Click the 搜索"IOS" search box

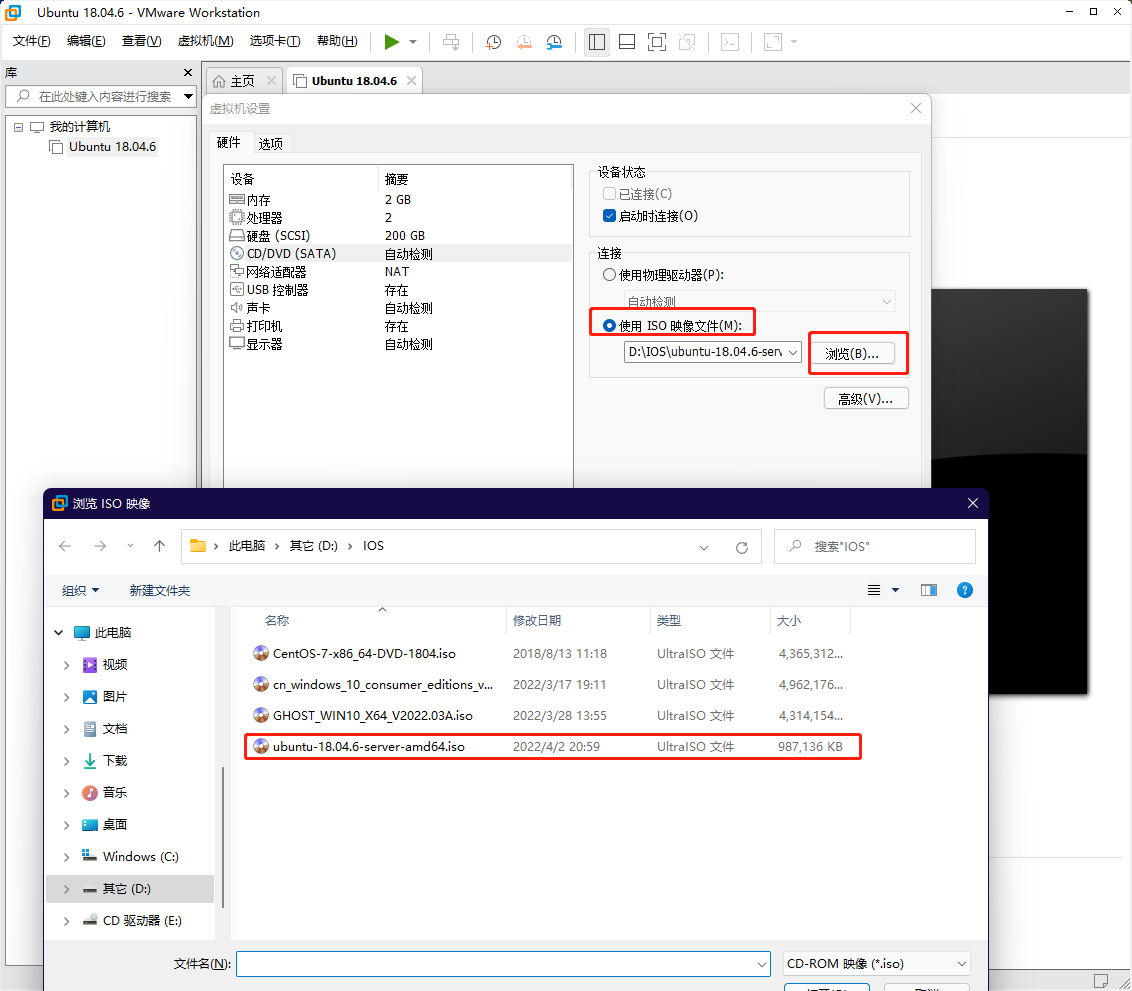[x=874, y=546]
